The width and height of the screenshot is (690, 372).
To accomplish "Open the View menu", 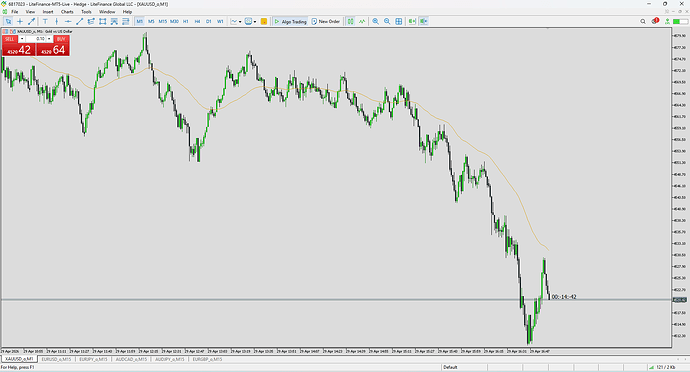I will click(x=30, y=12).
